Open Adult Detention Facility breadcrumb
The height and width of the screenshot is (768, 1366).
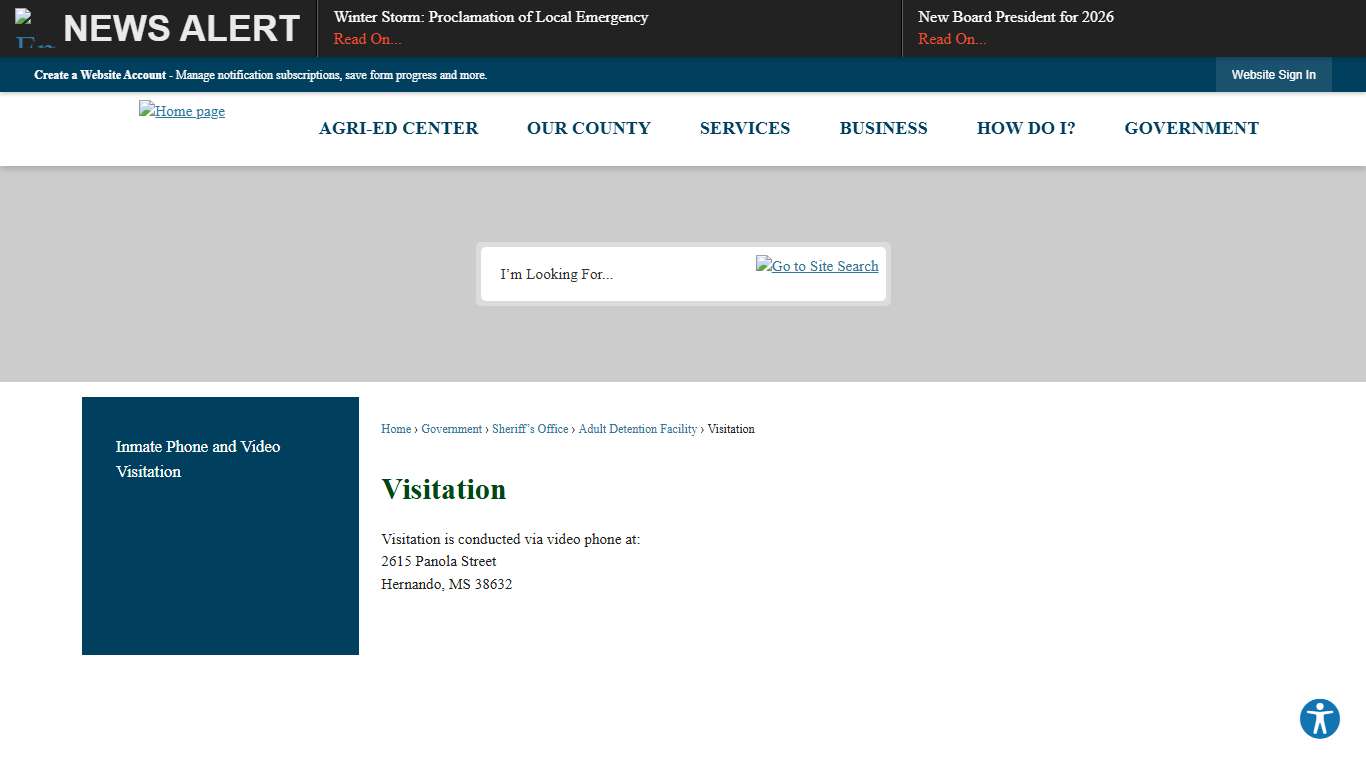(637, 429)
